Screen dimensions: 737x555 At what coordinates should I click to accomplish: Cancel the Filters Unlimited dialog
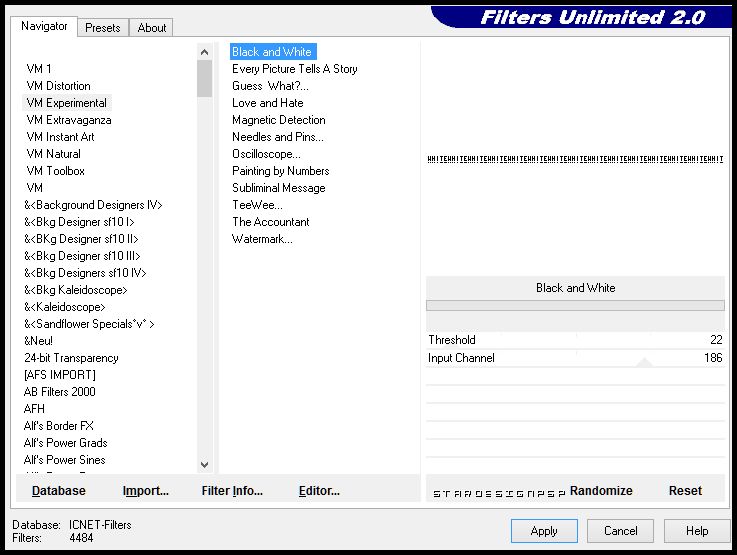pyautogui.click(x=620, y=531)
